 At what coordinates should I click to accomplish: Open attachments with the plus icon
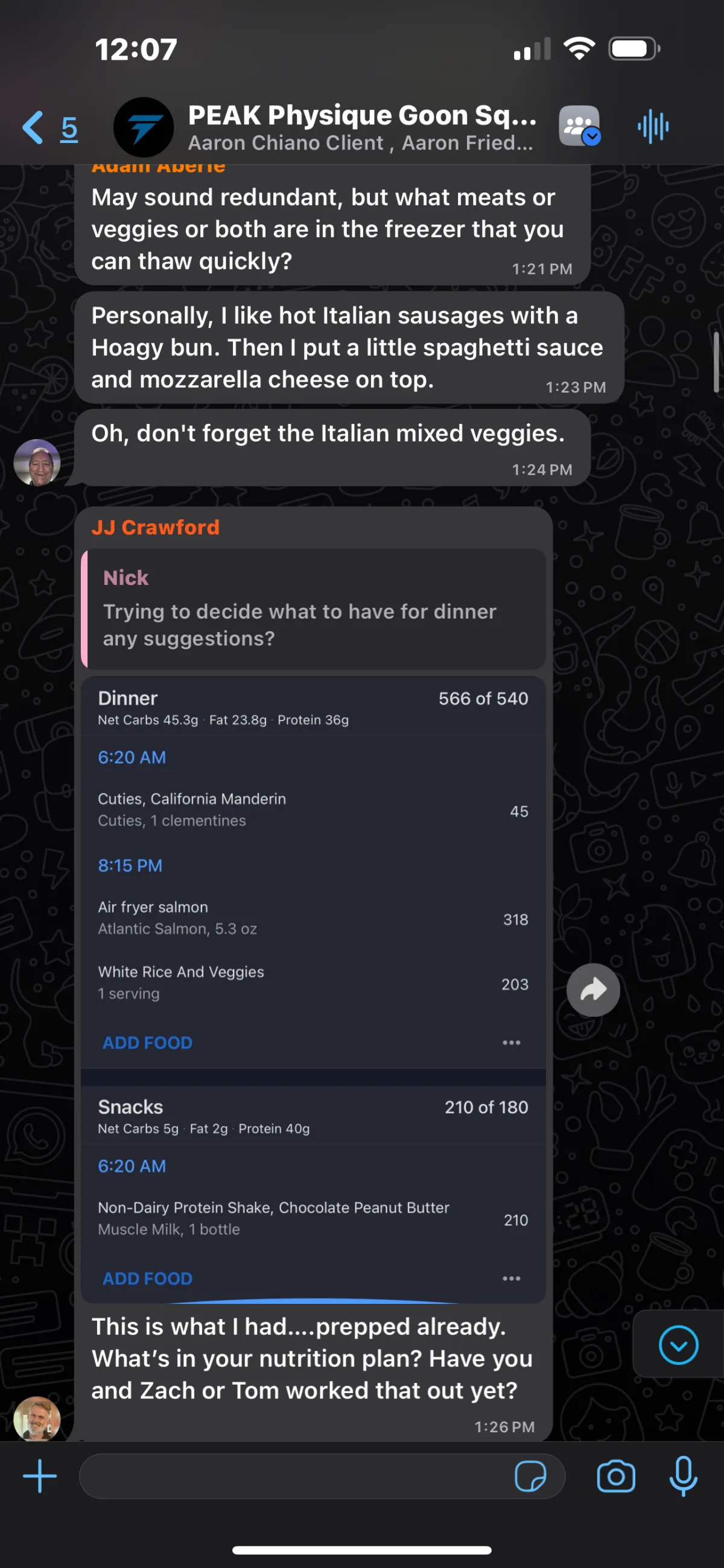[40, 1476]
